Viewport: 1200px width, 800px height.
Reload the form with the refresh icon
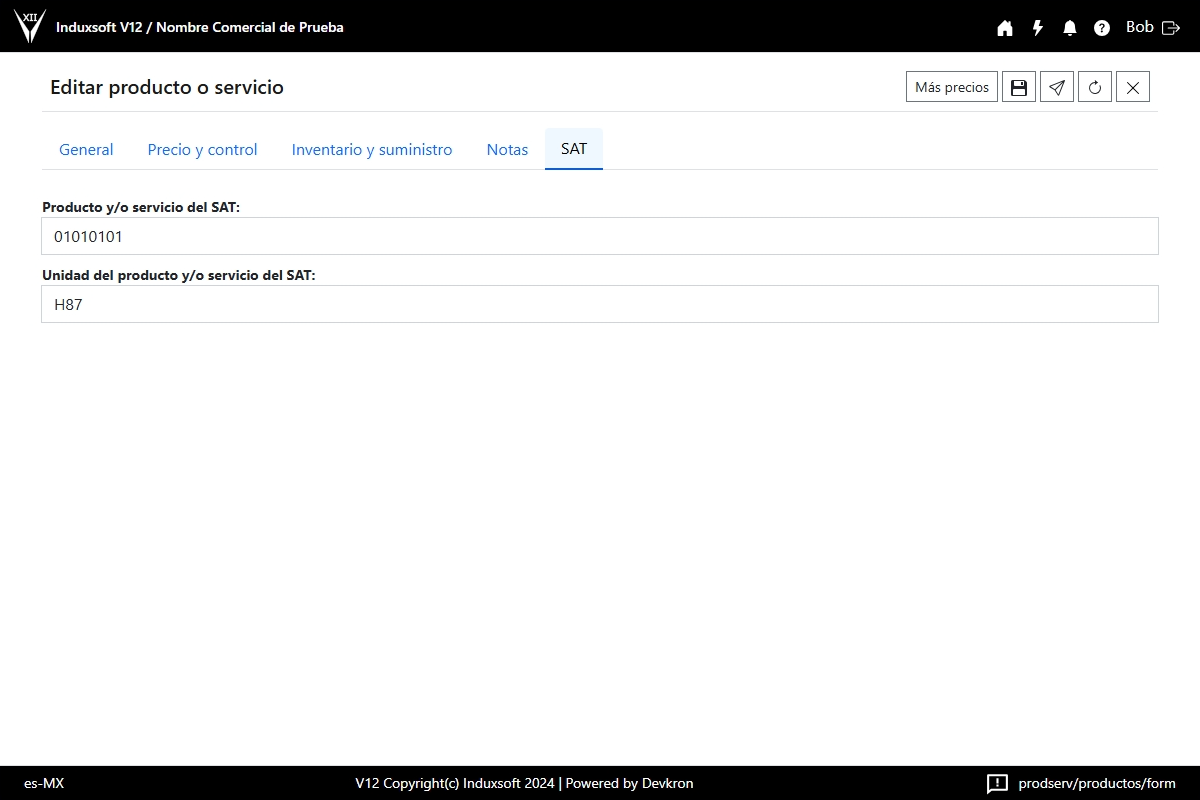pos(1095,87)
